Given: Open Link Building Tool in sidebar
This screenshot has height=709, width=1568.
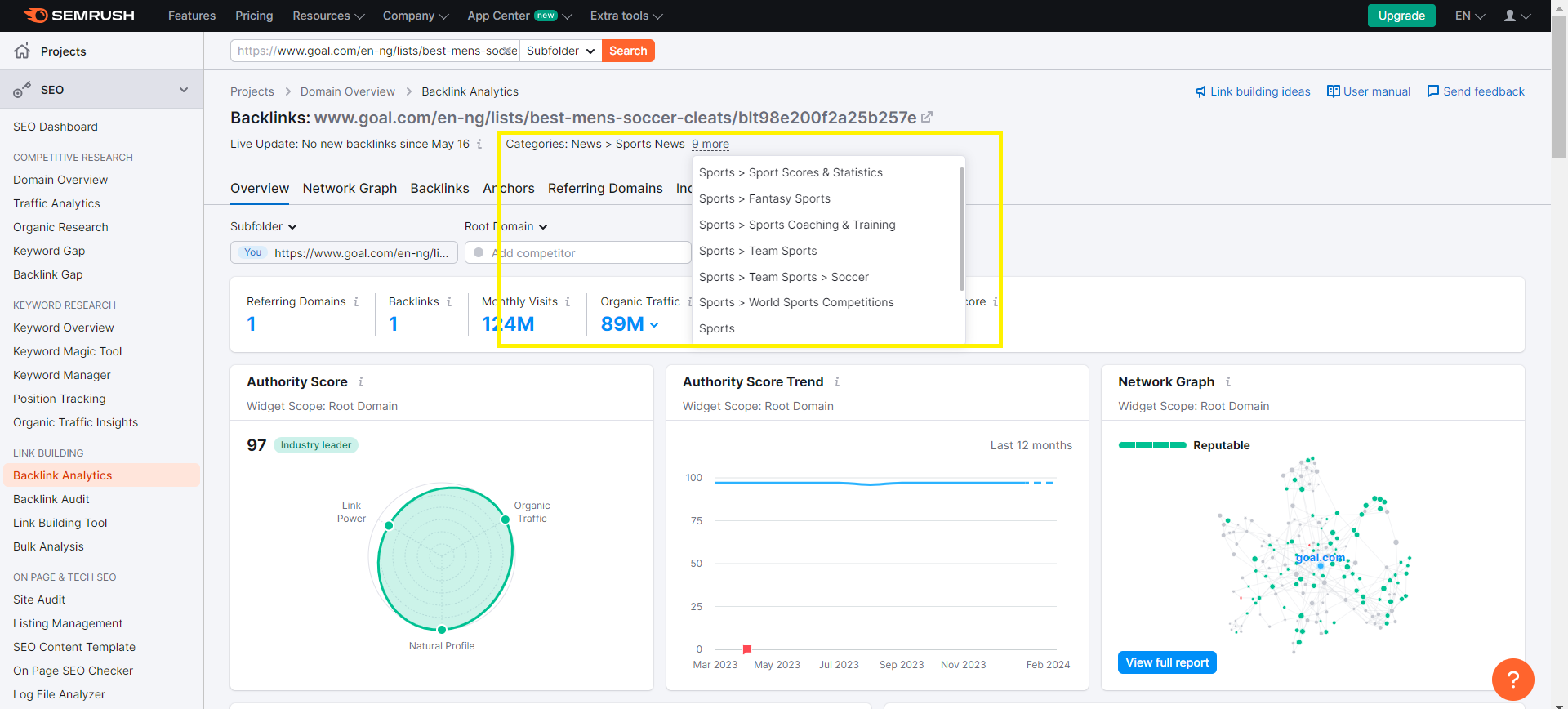Looking at the screenshot, I should [x=60, y=523].
